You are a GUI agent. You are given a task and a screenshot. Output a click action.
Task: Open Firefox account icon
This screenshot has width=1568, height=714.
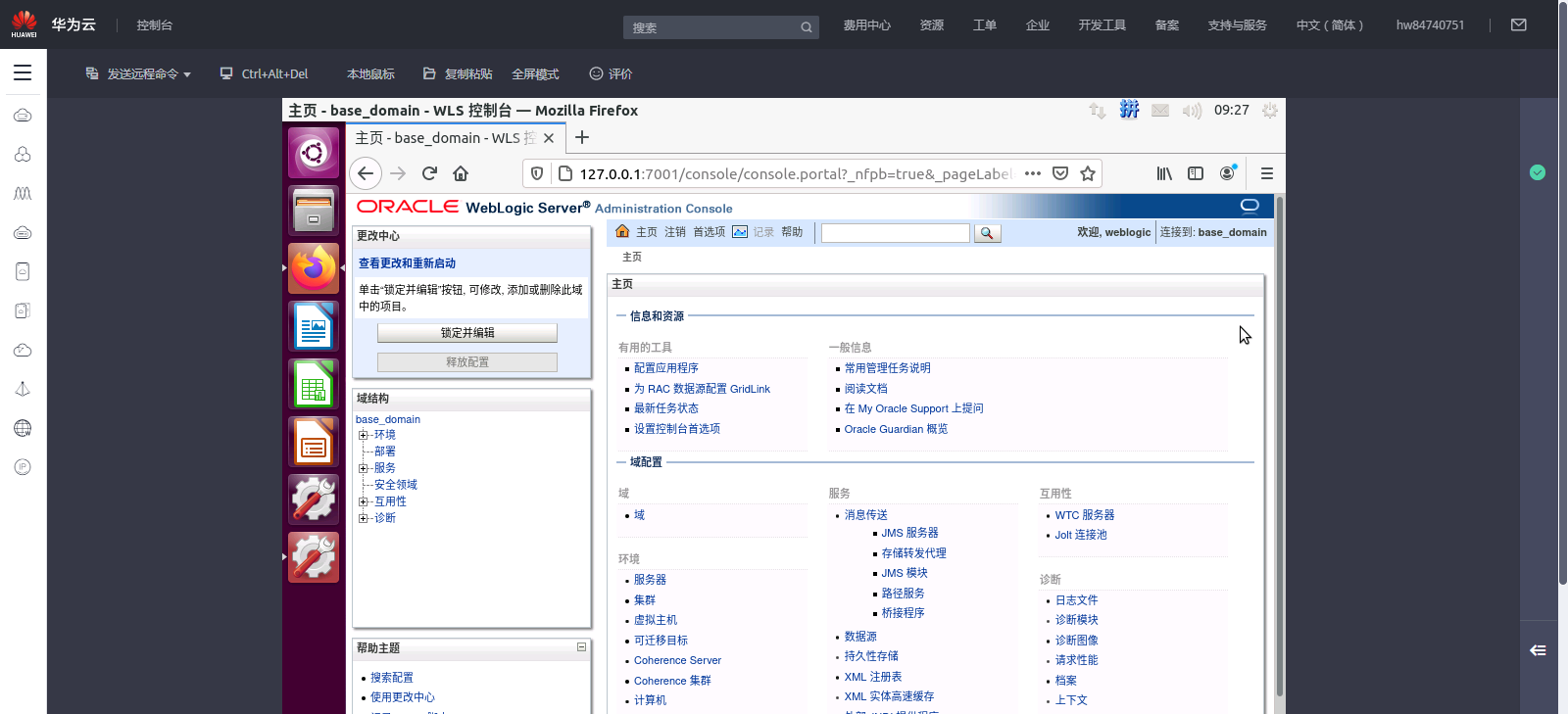1227,173
